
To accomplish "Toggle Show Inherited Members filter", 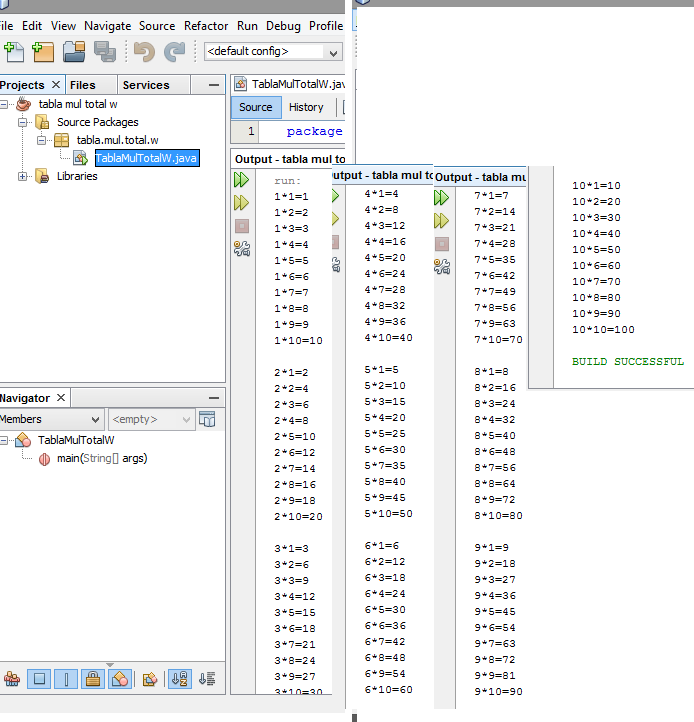I will (12, 679).
